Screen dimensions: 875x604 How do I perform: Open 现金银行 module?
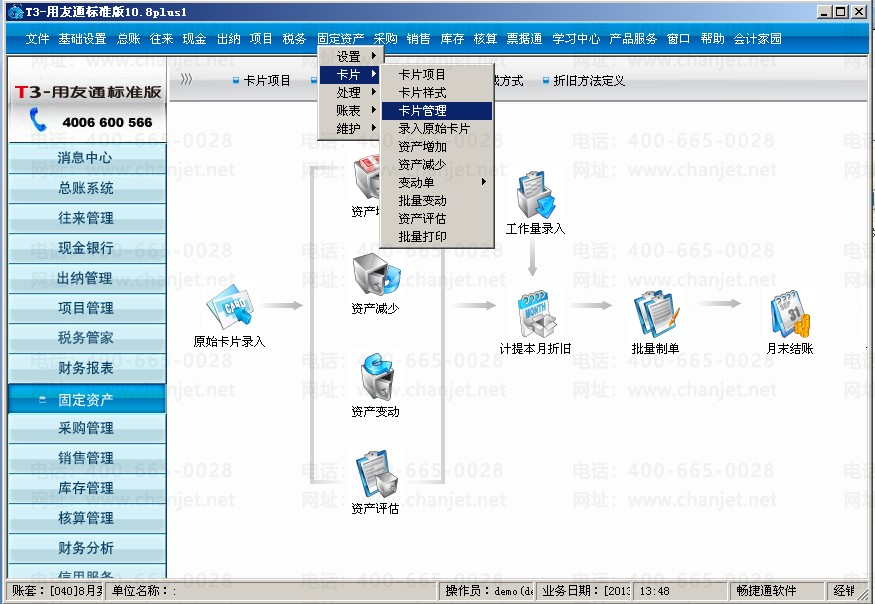(x=87, y=248)
